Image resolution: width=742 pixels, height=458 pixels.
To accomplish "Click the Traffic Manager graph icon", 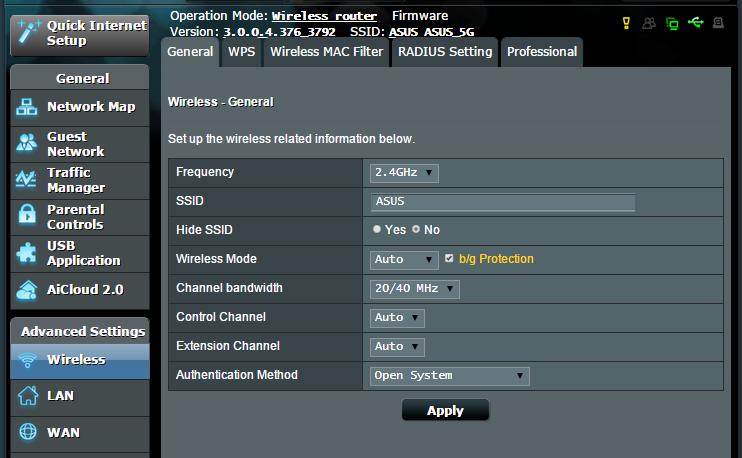I will tap(26, 179).
